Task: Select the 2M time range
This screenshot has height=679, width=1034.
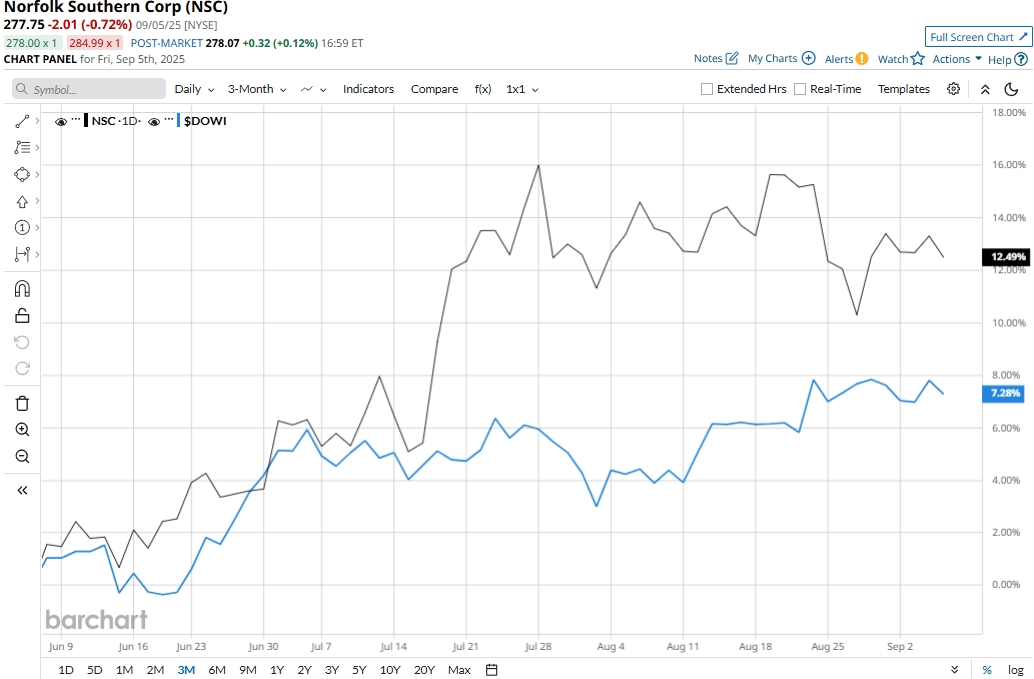Action: [x=155, y=670]
